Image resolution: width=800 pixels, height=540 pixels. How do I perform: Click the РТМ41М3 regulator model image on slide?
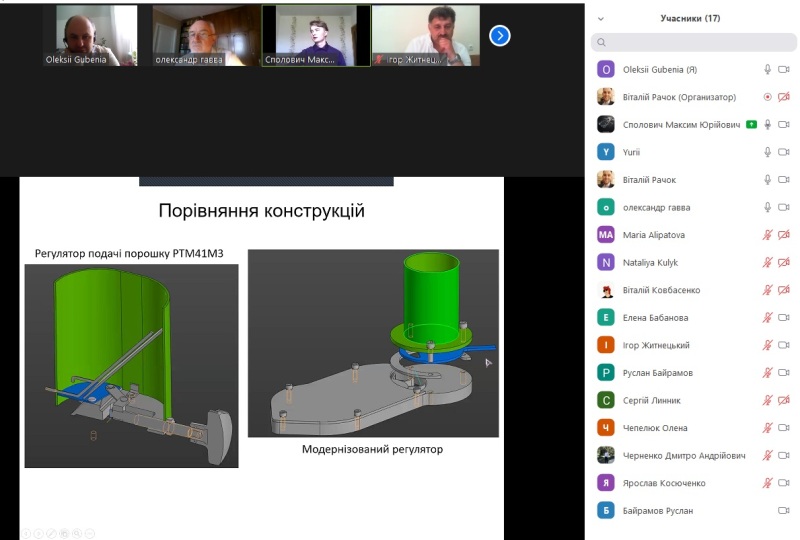pos(132,365)
